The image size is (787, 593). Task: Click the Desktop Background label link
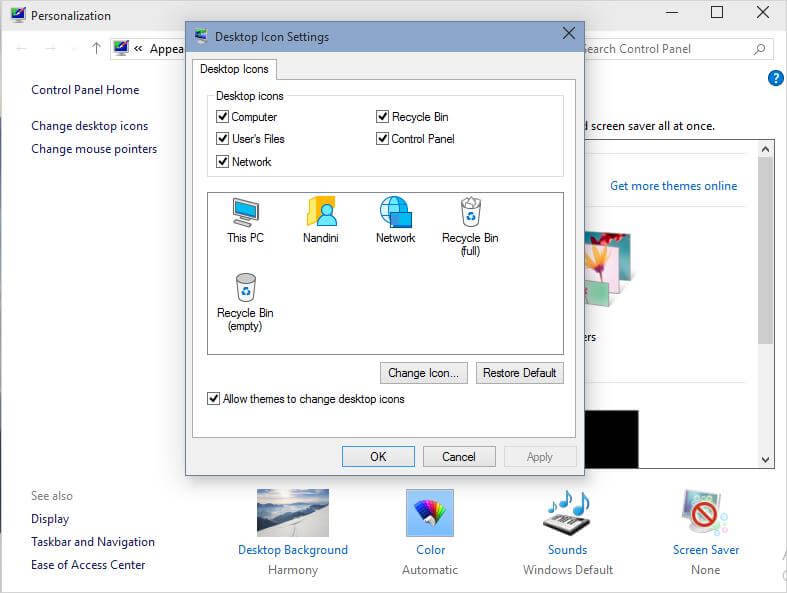click(293, 550)
